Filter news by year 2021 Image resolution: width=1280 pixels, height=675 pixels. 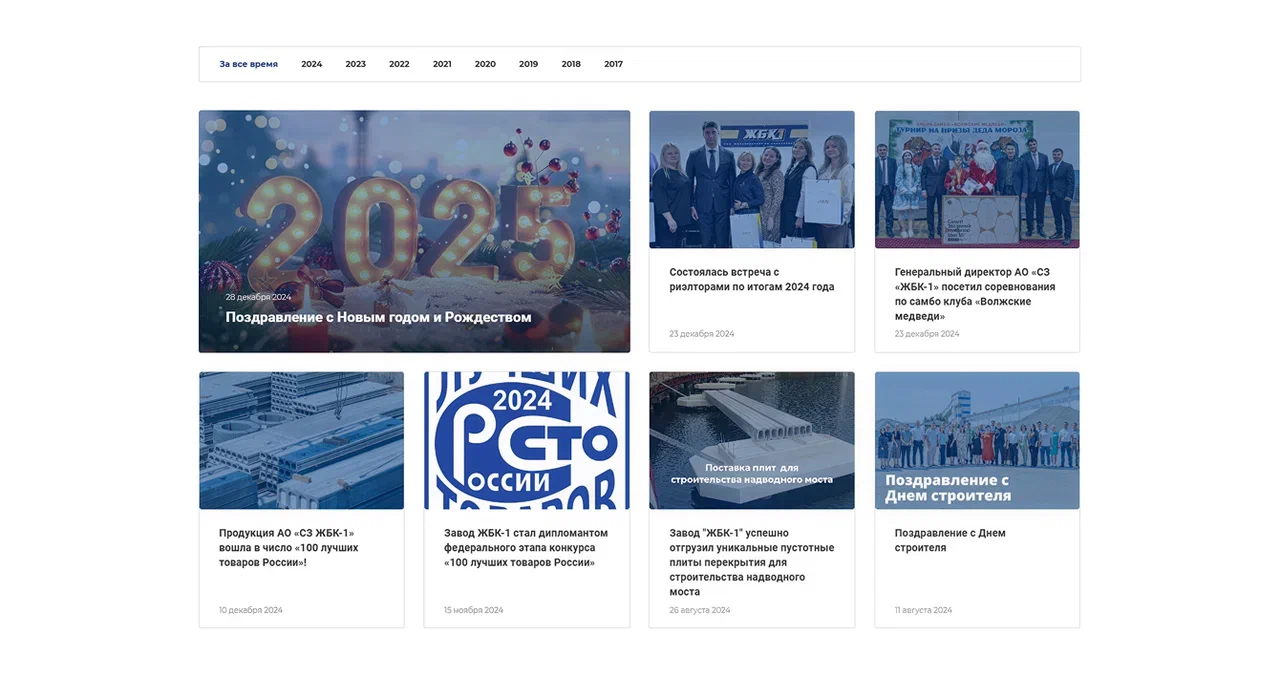(442, 64)
